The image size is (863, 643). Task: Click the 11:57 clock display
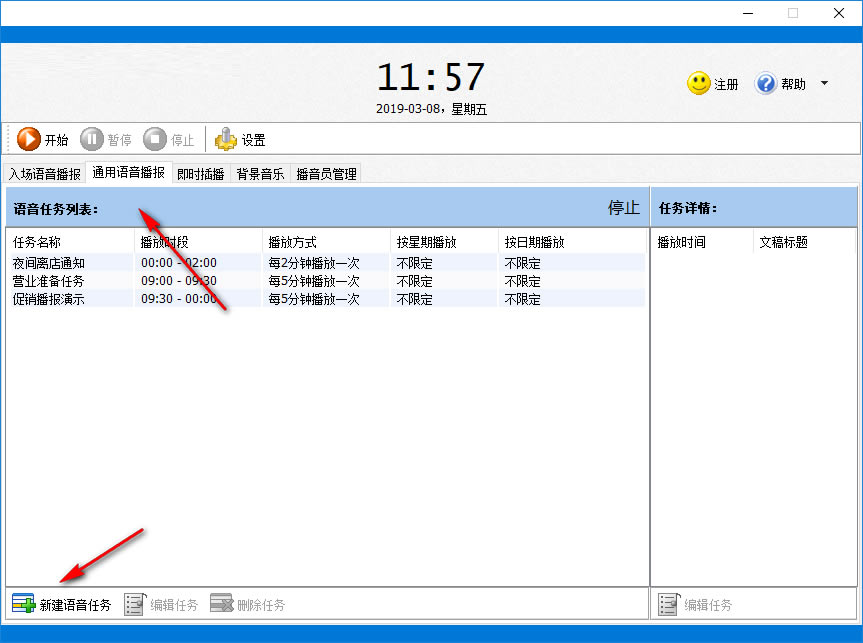pyautogui.click(x=431, y=77)
